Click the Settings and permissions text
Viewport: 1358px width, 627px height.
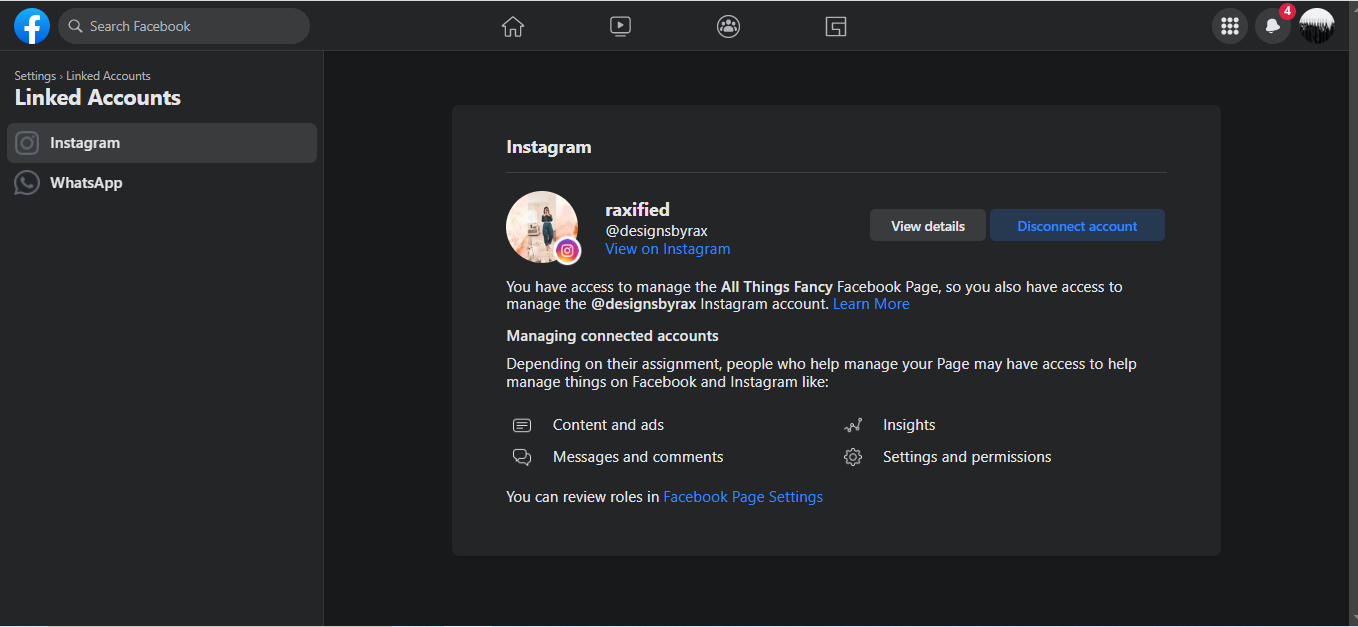[x=967, y=457]
